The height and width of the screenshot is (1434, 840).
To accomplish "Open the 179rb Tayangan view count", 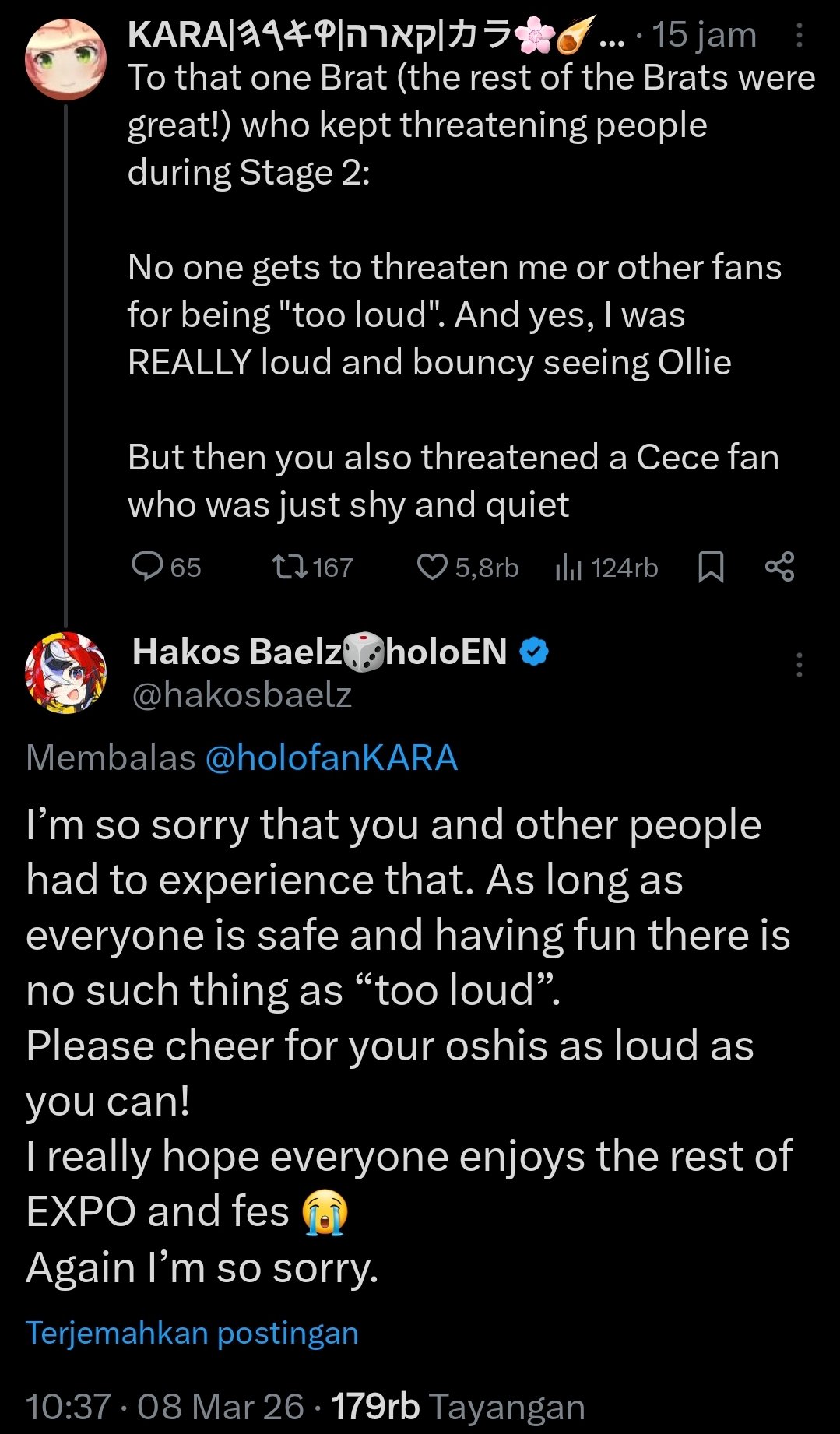I will [458, 1407].
